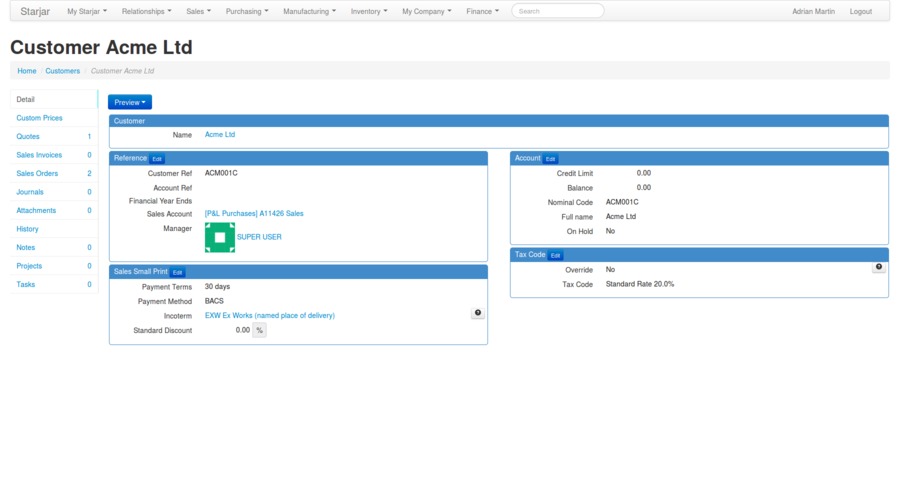Open the Manufacturing menu

(309, 12)
